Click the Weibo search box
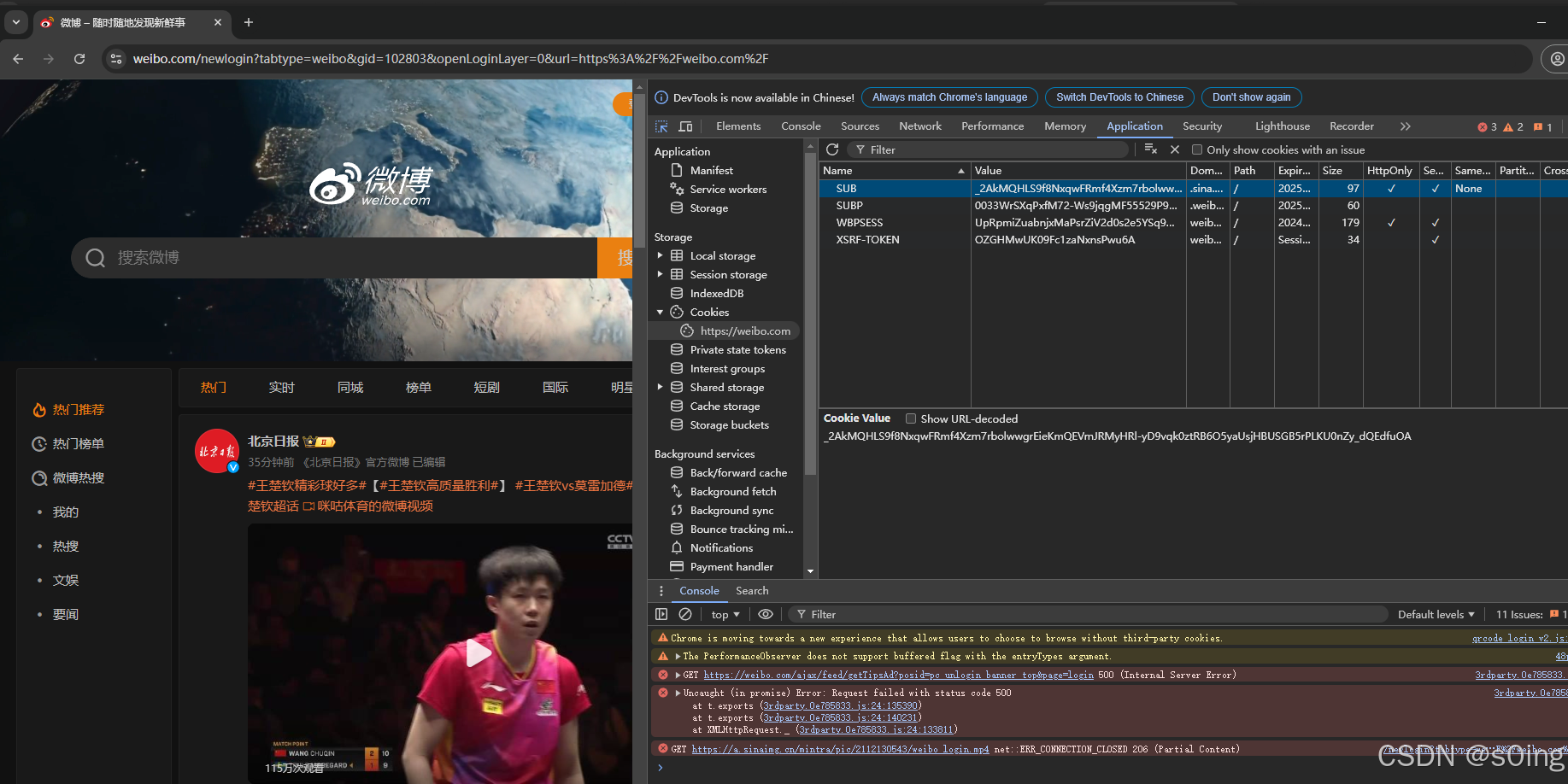Viewport: 1568px width, 784px height. [334, 258]
